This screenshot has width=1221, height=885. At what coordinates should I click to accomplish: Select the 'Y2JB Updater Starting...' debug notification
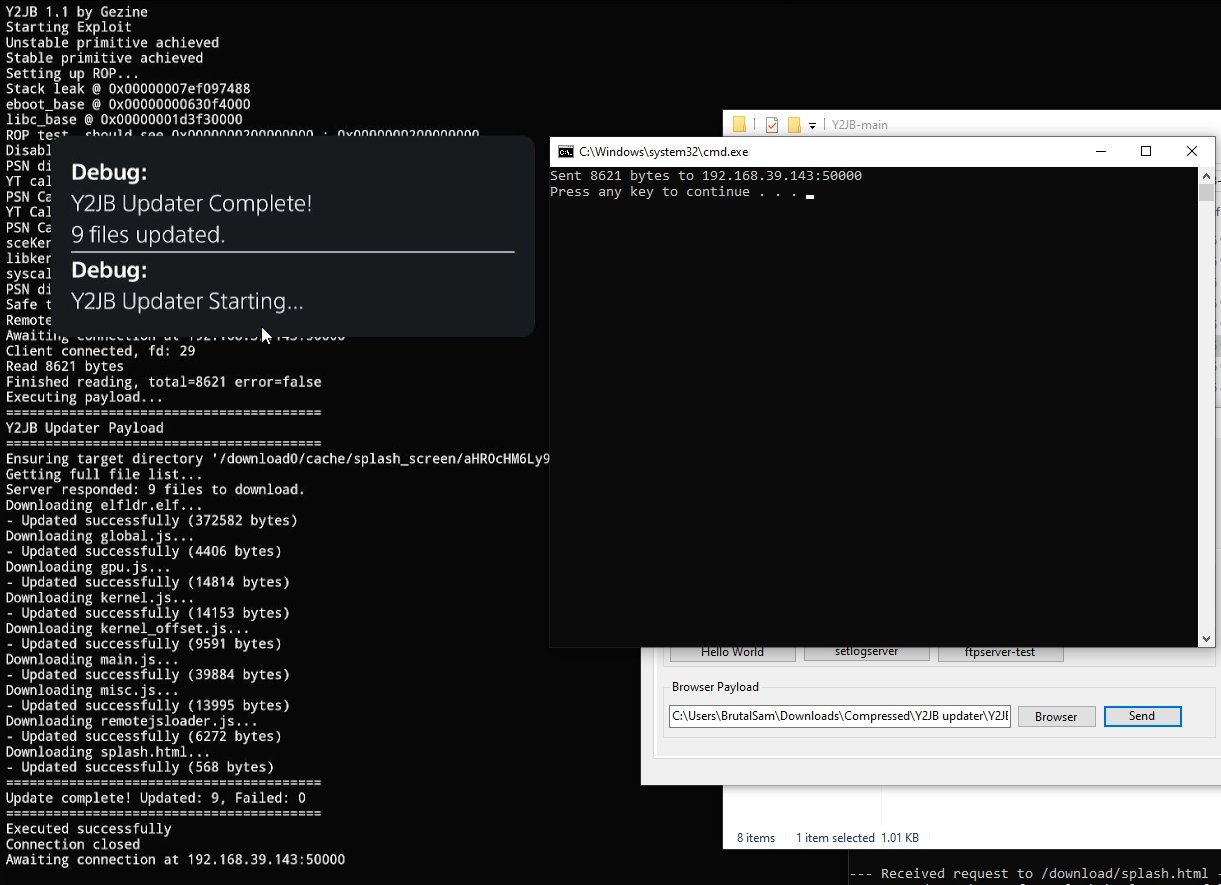292,288
